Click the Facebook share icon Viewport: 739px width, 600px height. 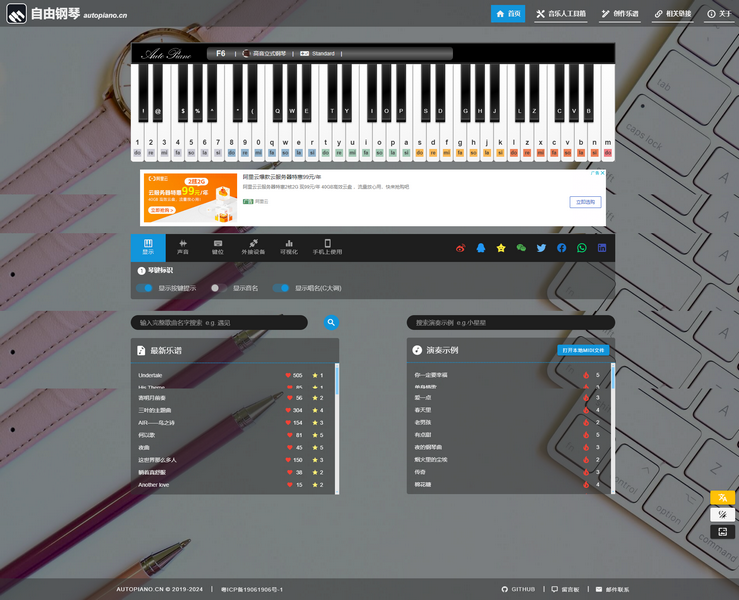(x=561, y=248)
